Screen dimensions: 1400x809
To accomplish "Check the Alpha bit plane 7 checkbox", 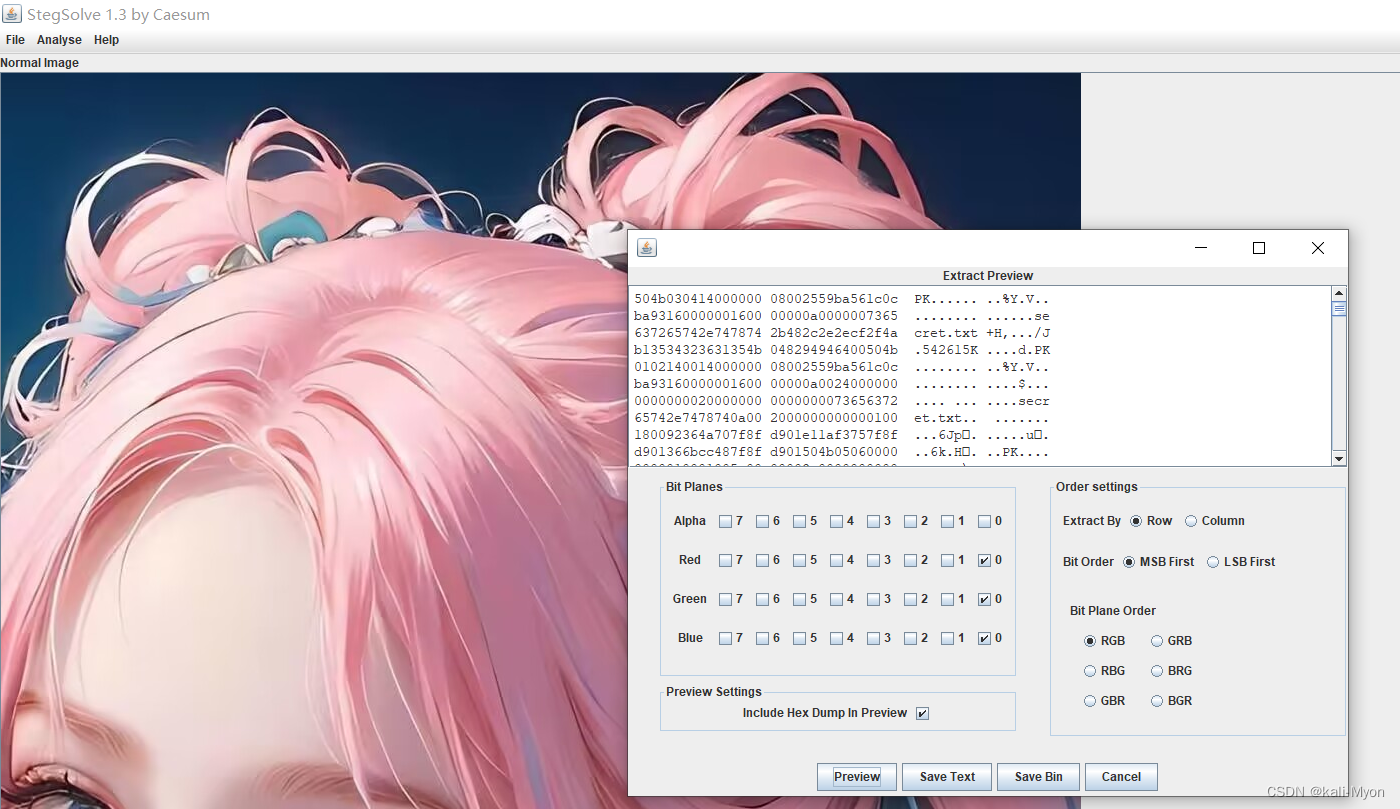I will pyautogui.click(x=725, y=521).
